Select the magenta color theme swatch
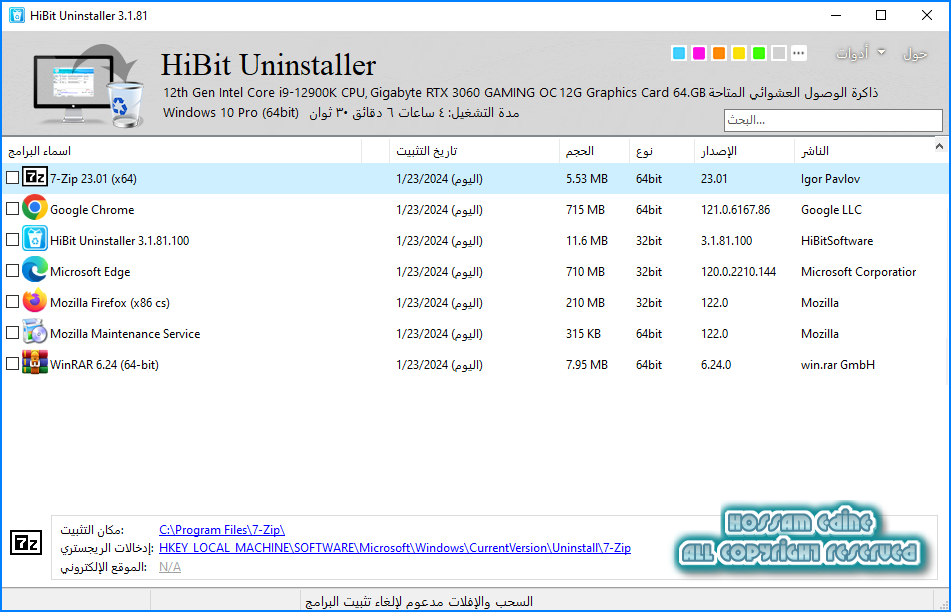 coord(699,53)
